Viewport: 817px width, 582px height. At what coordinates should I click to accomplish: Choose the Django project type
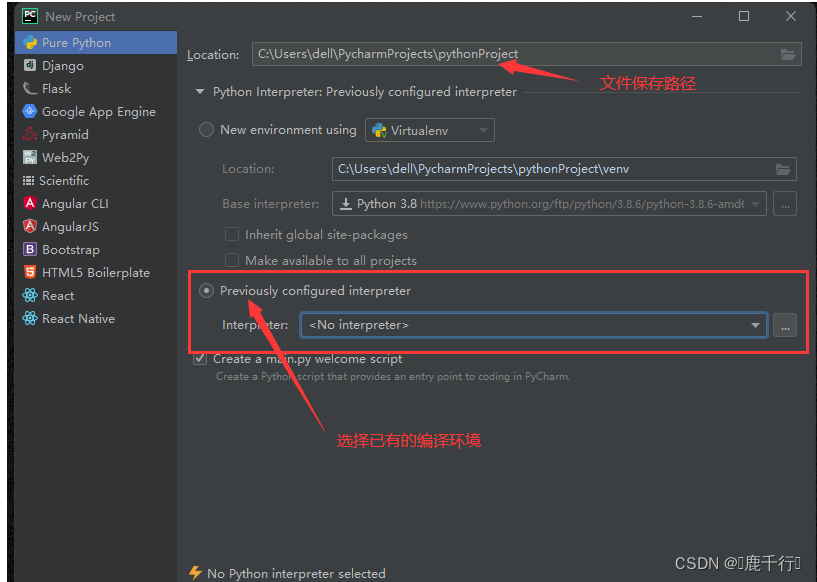(x=96, y=66)
